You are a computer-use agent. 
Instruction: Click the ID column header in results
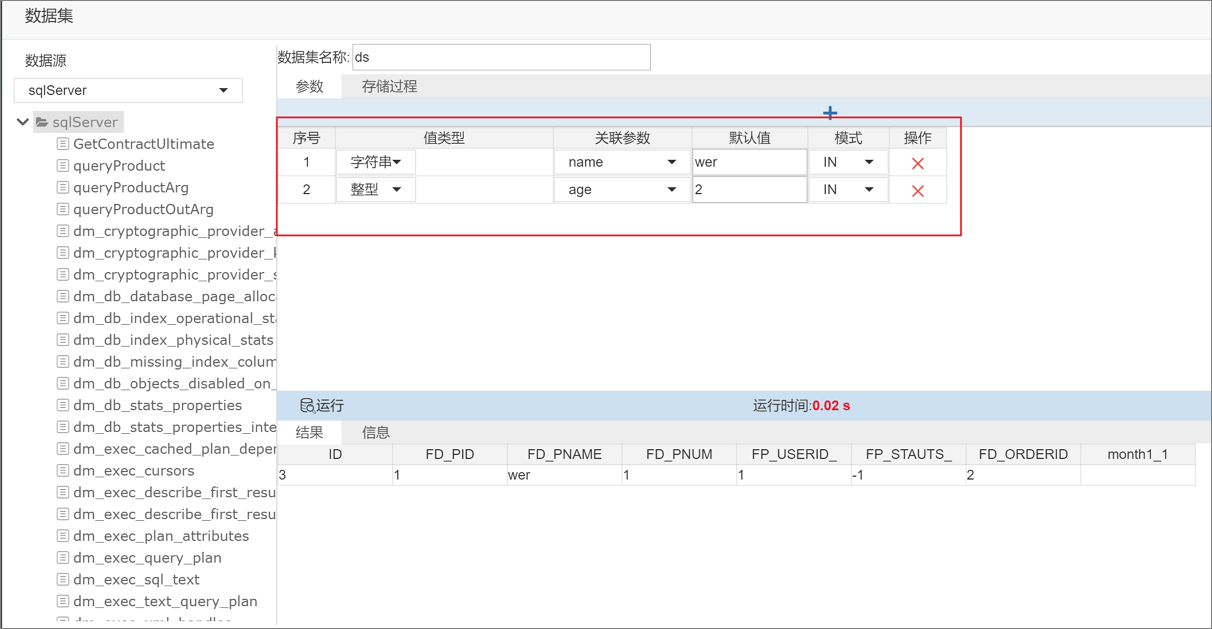tap(335, 454)
